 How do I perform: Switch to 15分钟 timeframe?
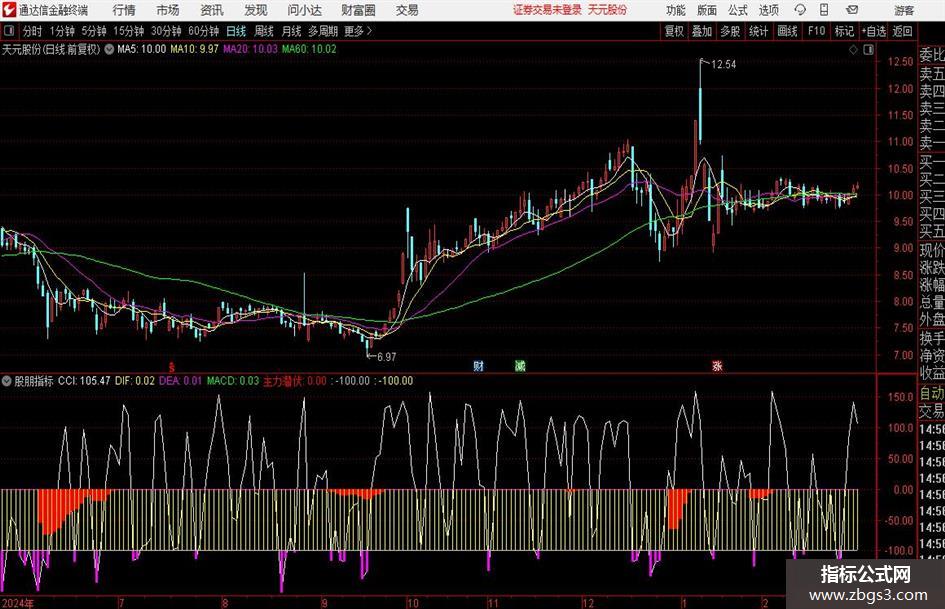click(x=129, y=31)
